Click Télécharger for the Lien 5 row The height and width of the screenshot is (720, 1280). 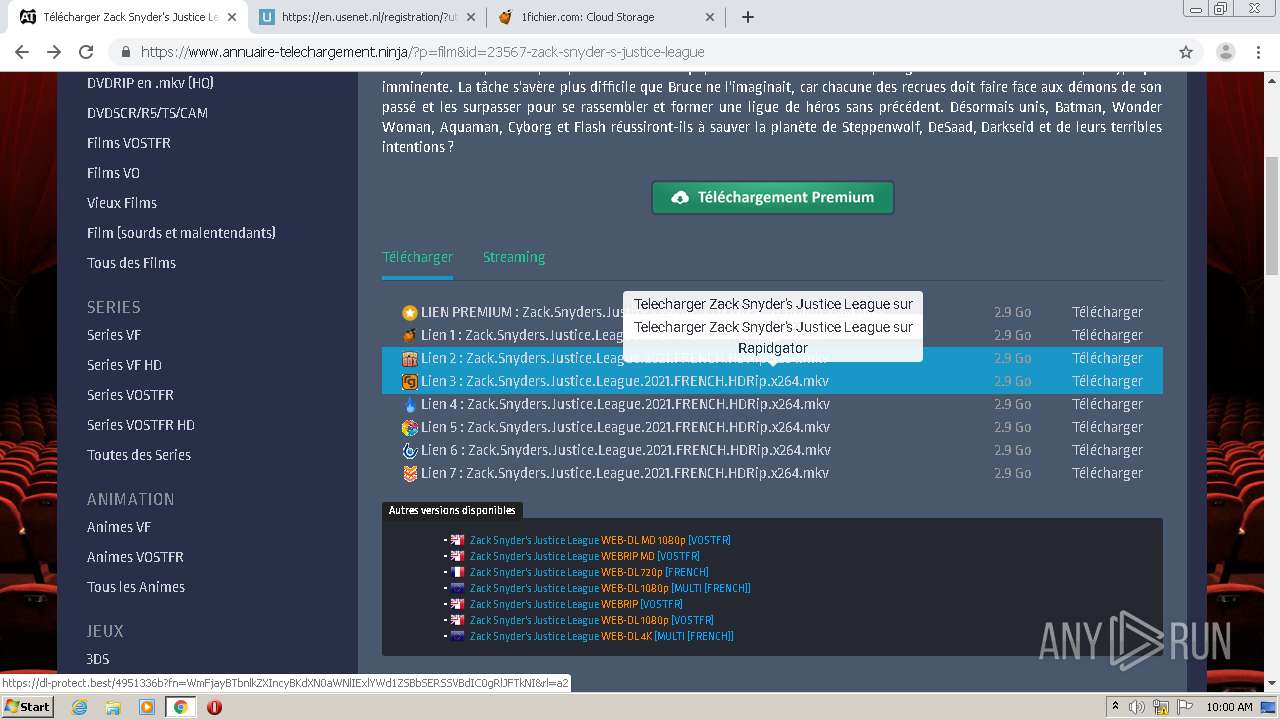(1107, 427)
